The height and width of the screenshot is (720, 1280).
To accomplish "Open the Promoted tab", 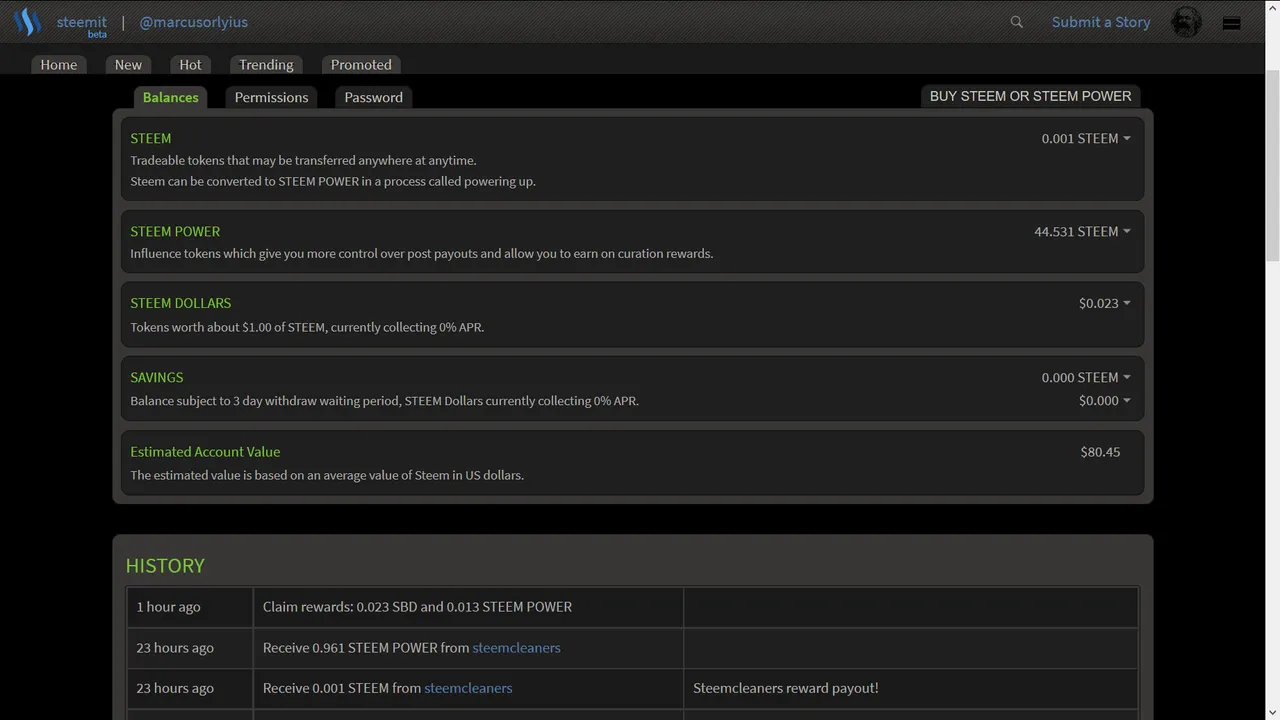I will [361, 64].
